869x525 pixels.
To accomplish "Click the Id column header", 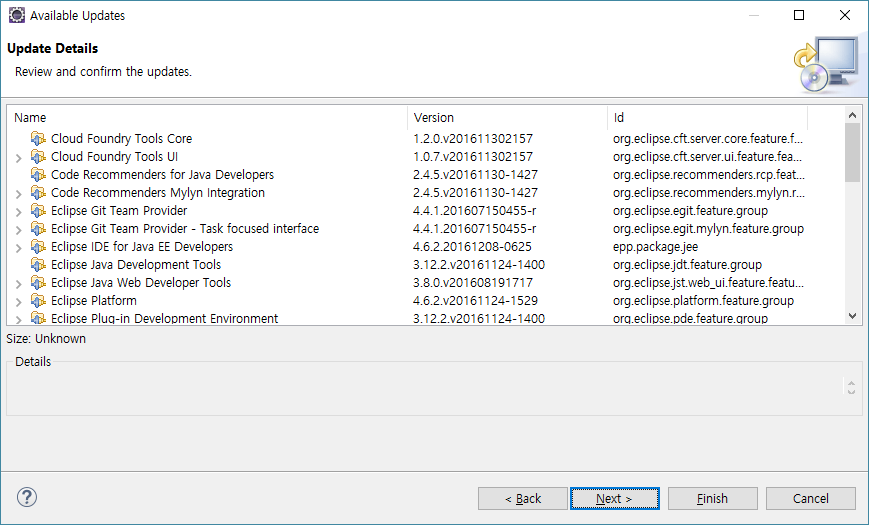I will click(707, 118).
